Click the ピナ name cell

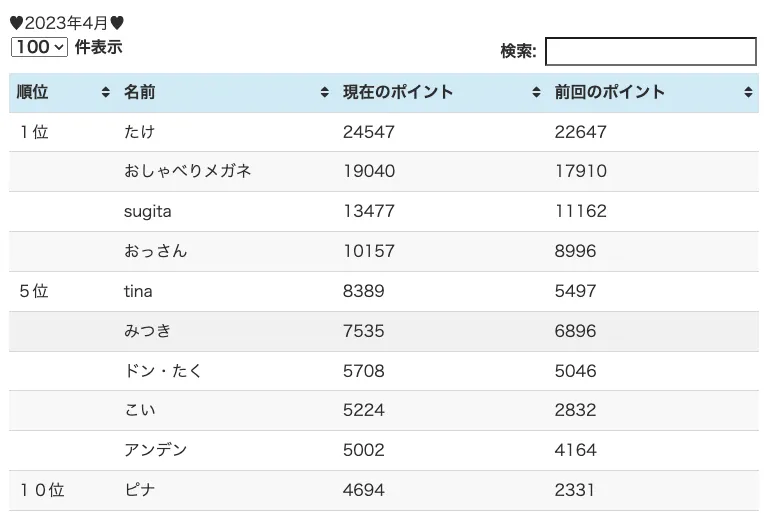click(139, 490)
